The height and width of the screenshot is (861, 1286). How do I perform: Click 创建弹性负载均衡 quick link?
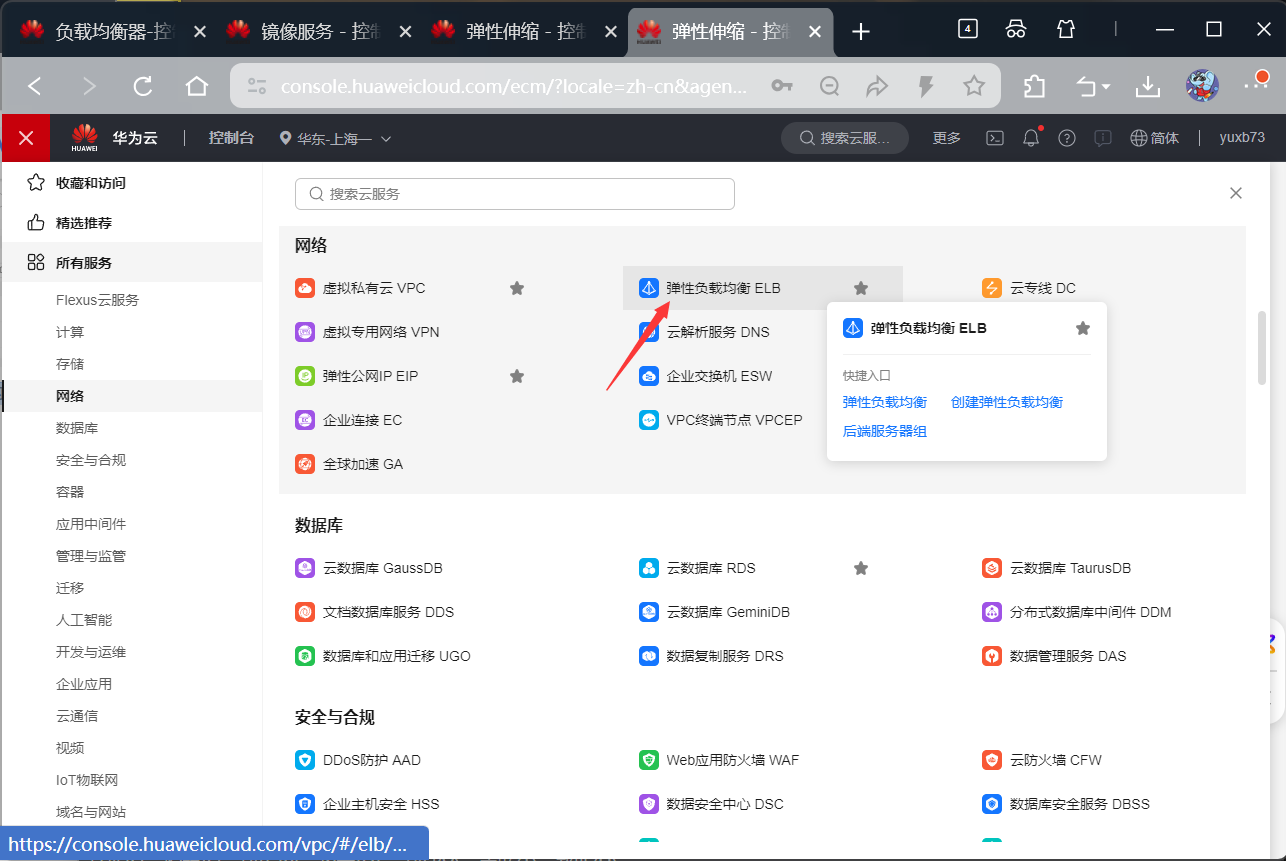tap(1007, 402)
